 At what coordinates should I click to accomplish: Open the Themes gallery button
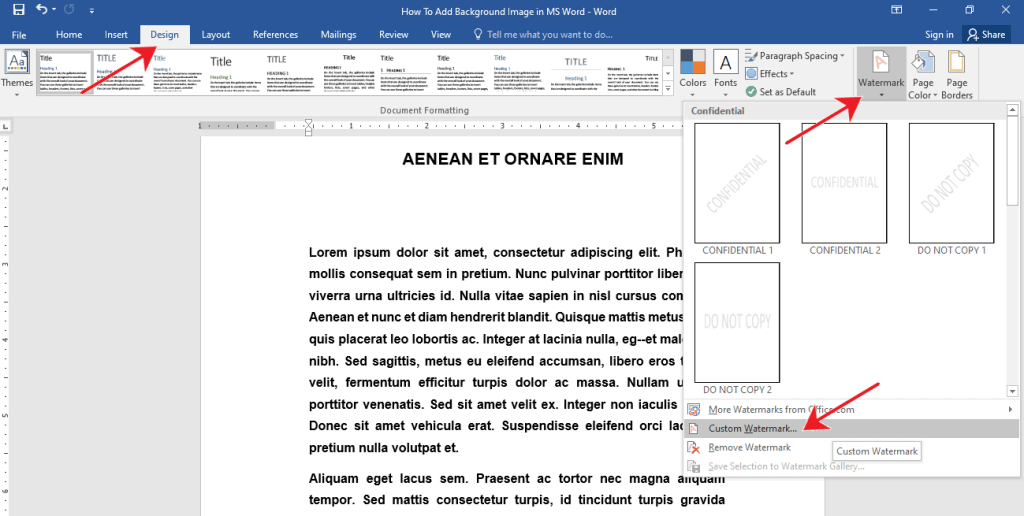[x=16, y=73]
